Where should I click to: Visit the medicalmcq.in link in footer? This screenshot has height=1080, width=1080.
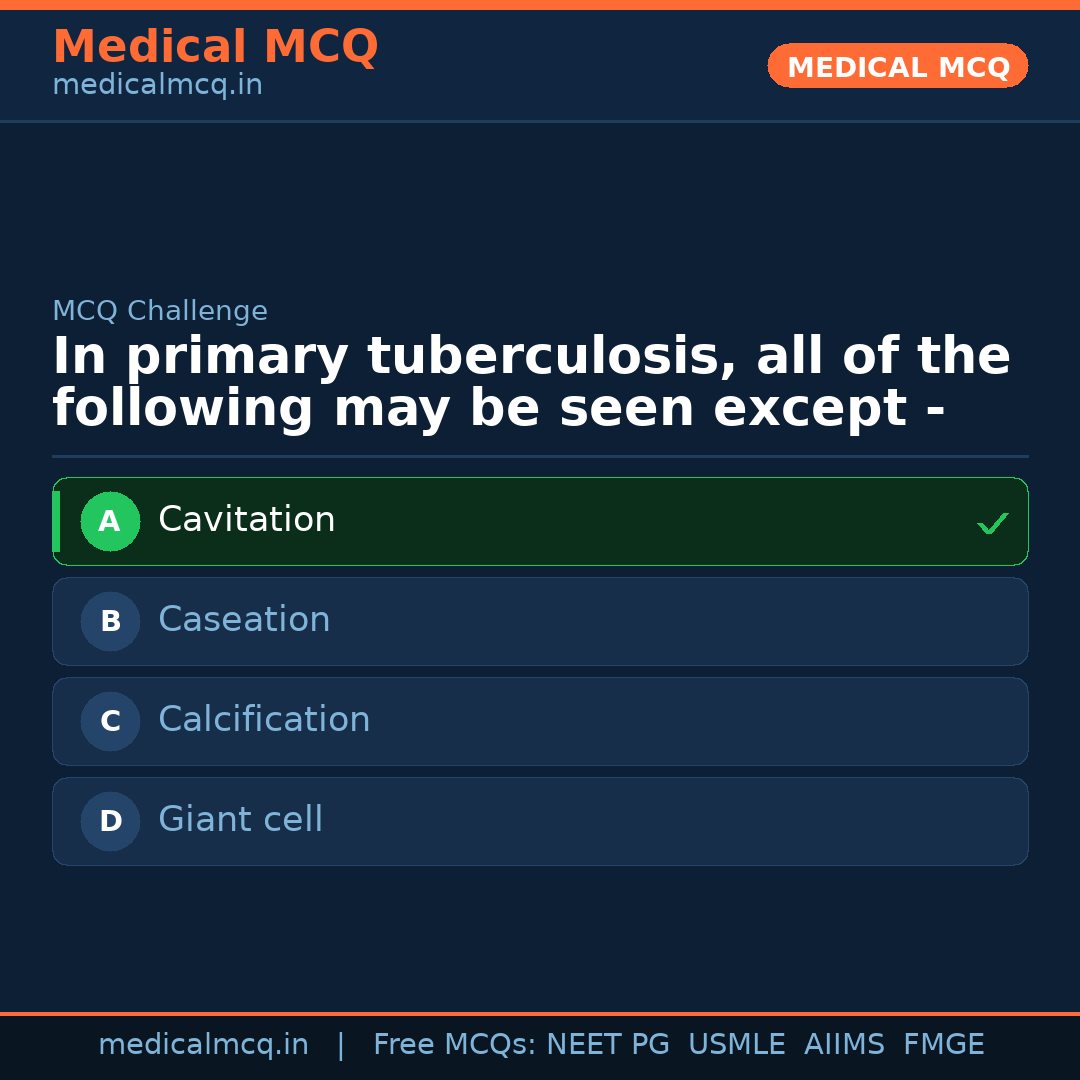pyautogui.click(x=203, y=1045)
